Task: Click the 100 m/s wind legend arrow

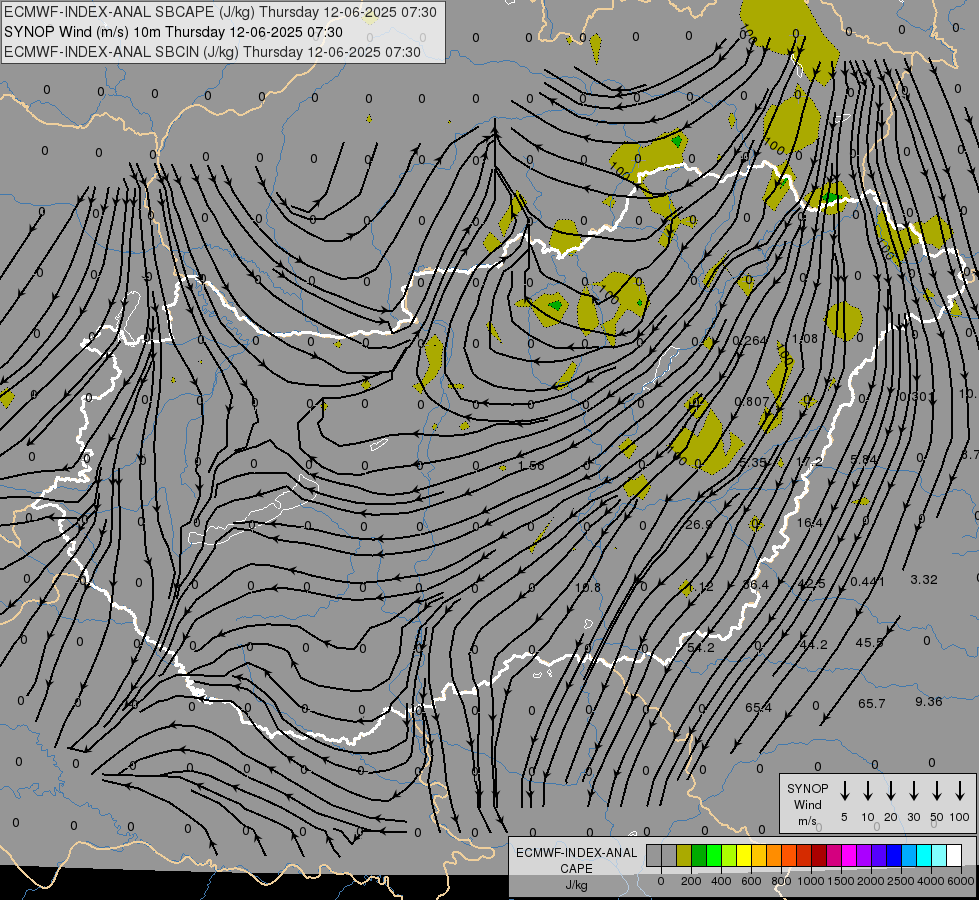Action: [960, 791]
